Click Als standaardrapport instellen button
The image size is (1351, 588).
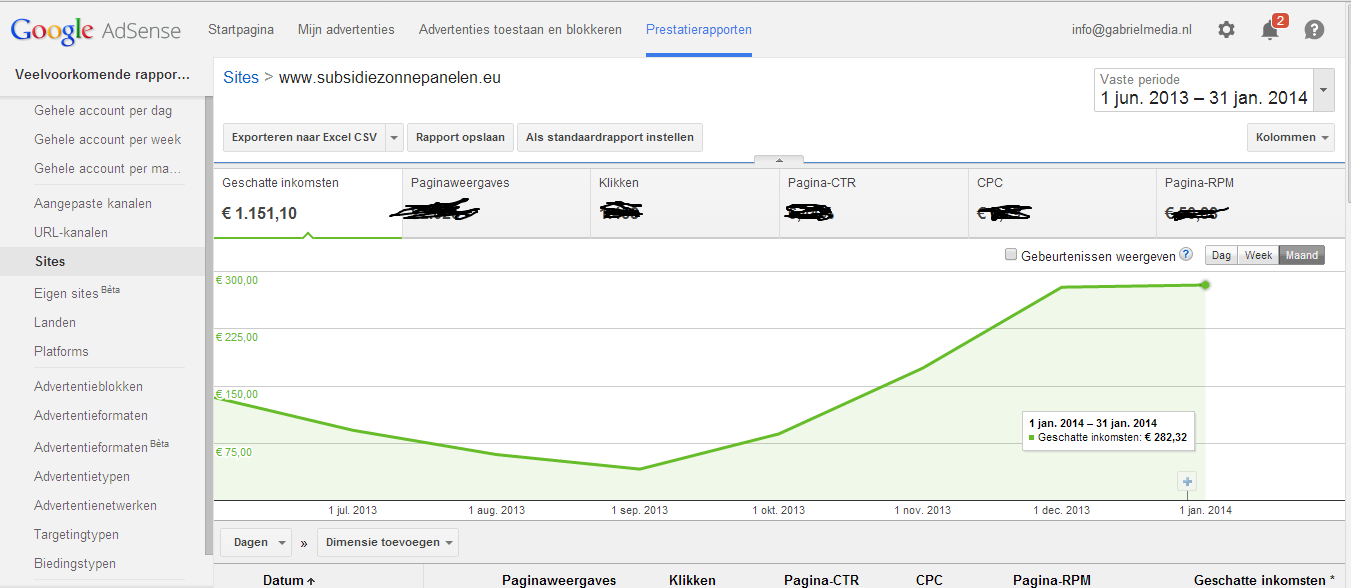tap(610, 138)
